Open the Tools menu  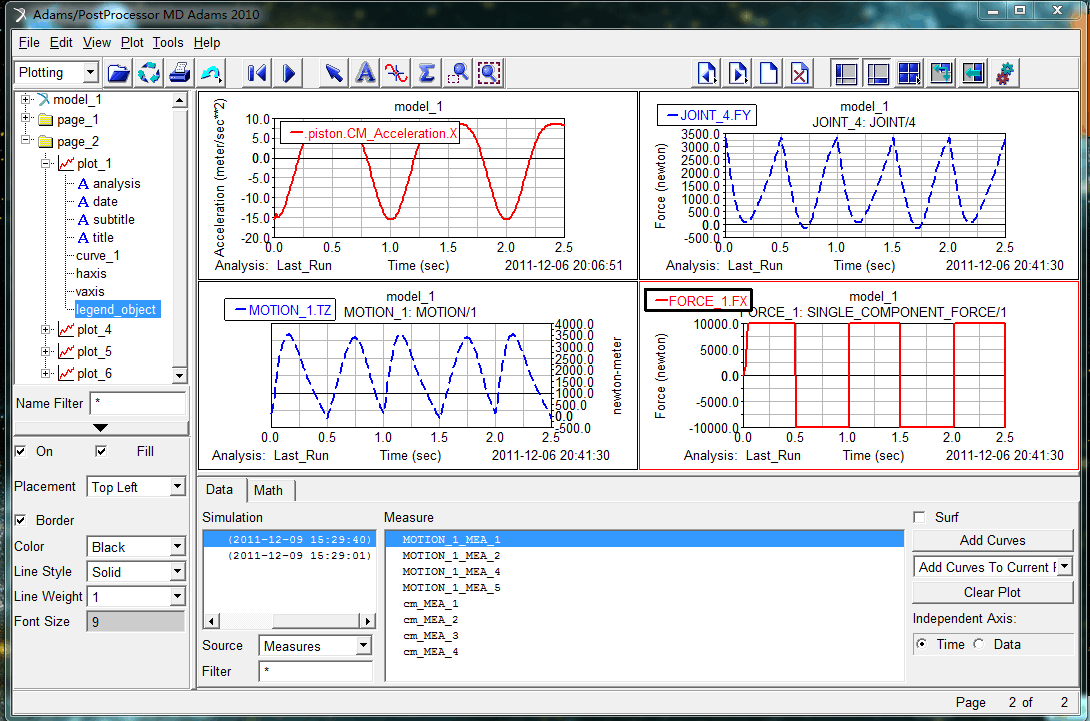point(168,42)
